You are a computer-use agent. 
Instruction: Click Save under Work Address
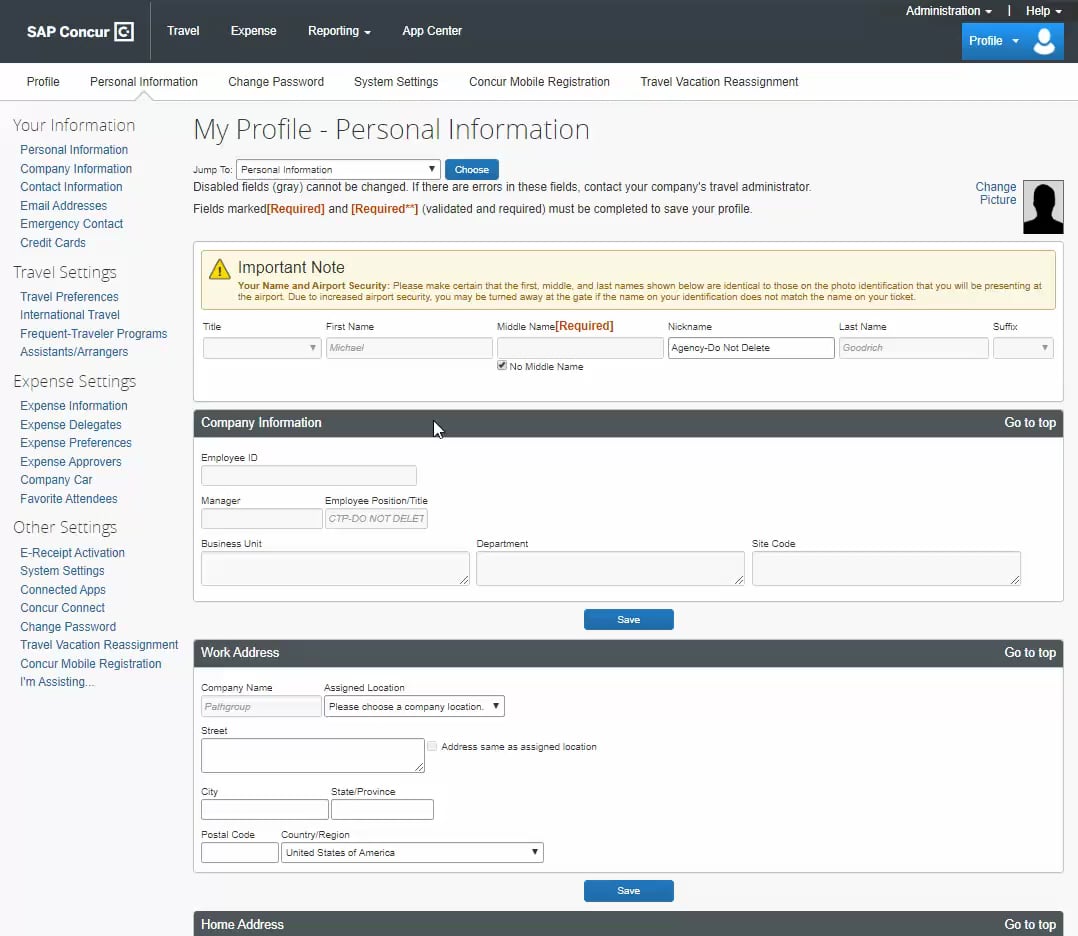point(628,891)
